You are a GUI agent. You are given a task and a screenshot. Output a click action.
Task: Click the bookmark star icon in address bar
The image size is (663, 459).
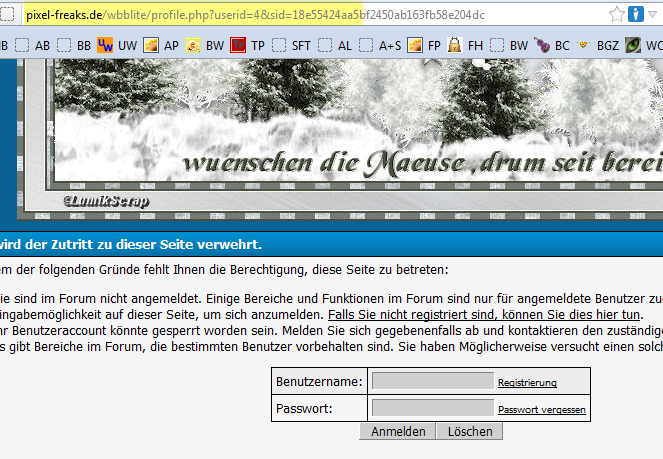pyautogui.click(x=617, y=14)
